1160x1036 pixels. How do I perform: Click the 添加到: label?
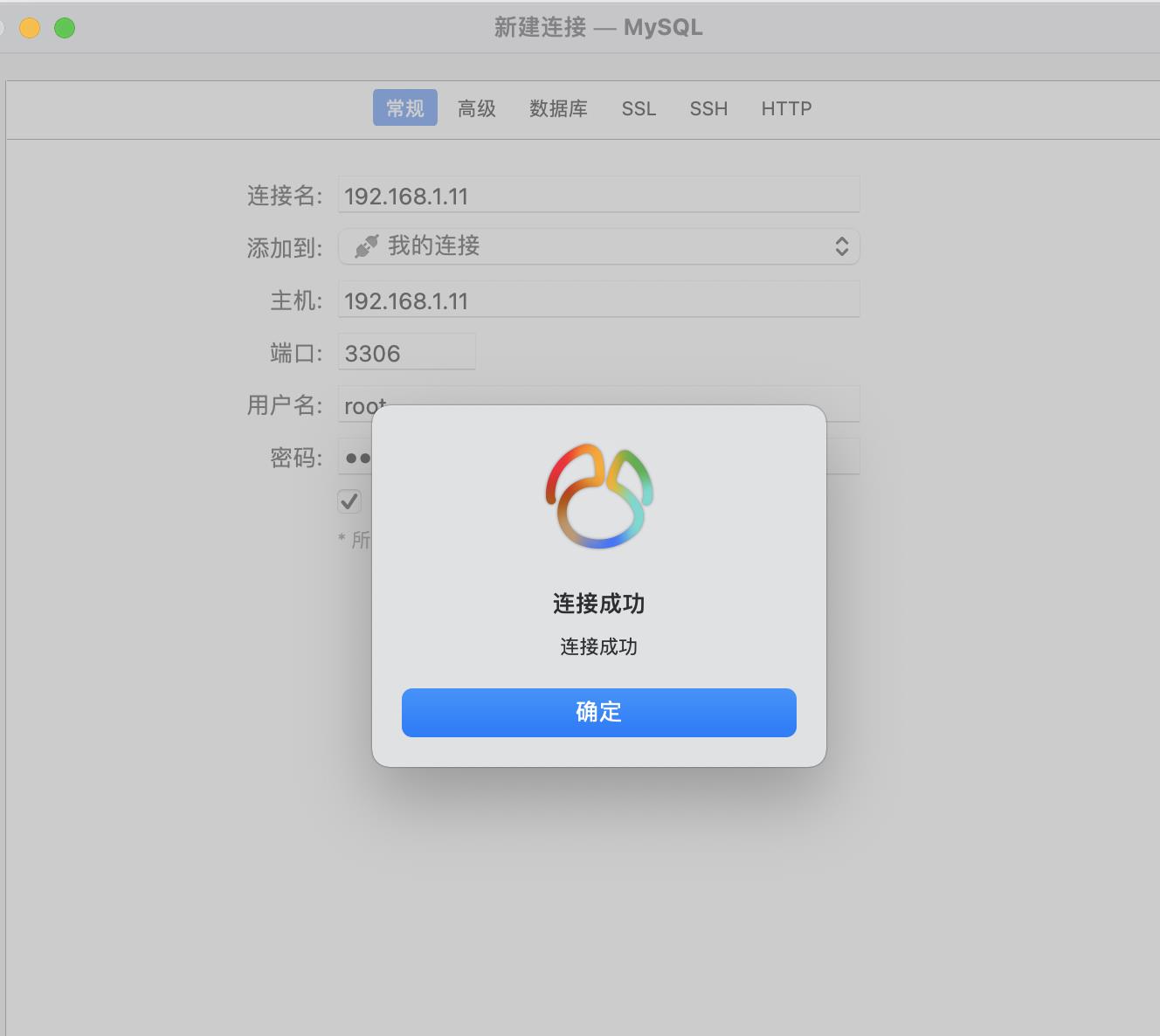coord(285,247)
